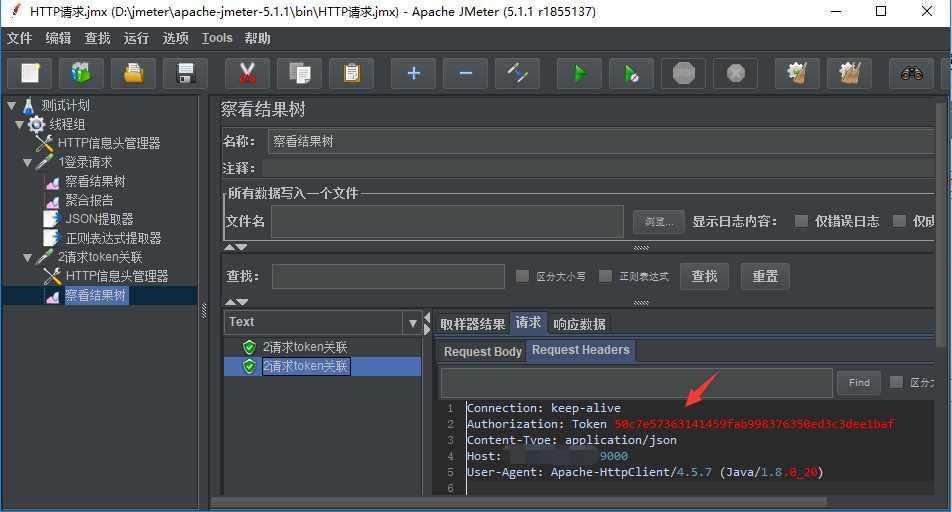Click the 查找 search text field
The width and height of the screenshot is (952, 512).
[x=389, y=276]
